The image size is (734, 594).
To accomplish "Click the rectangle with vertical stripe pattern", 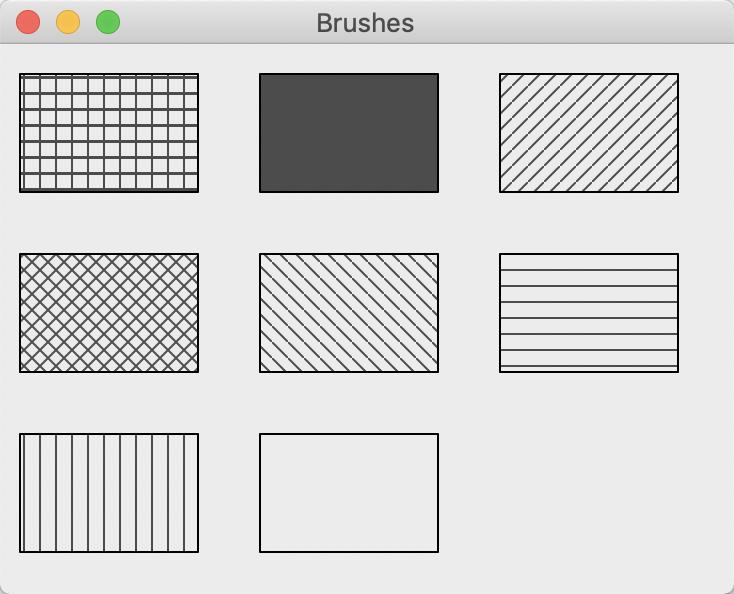I will (x=109, y=493).
